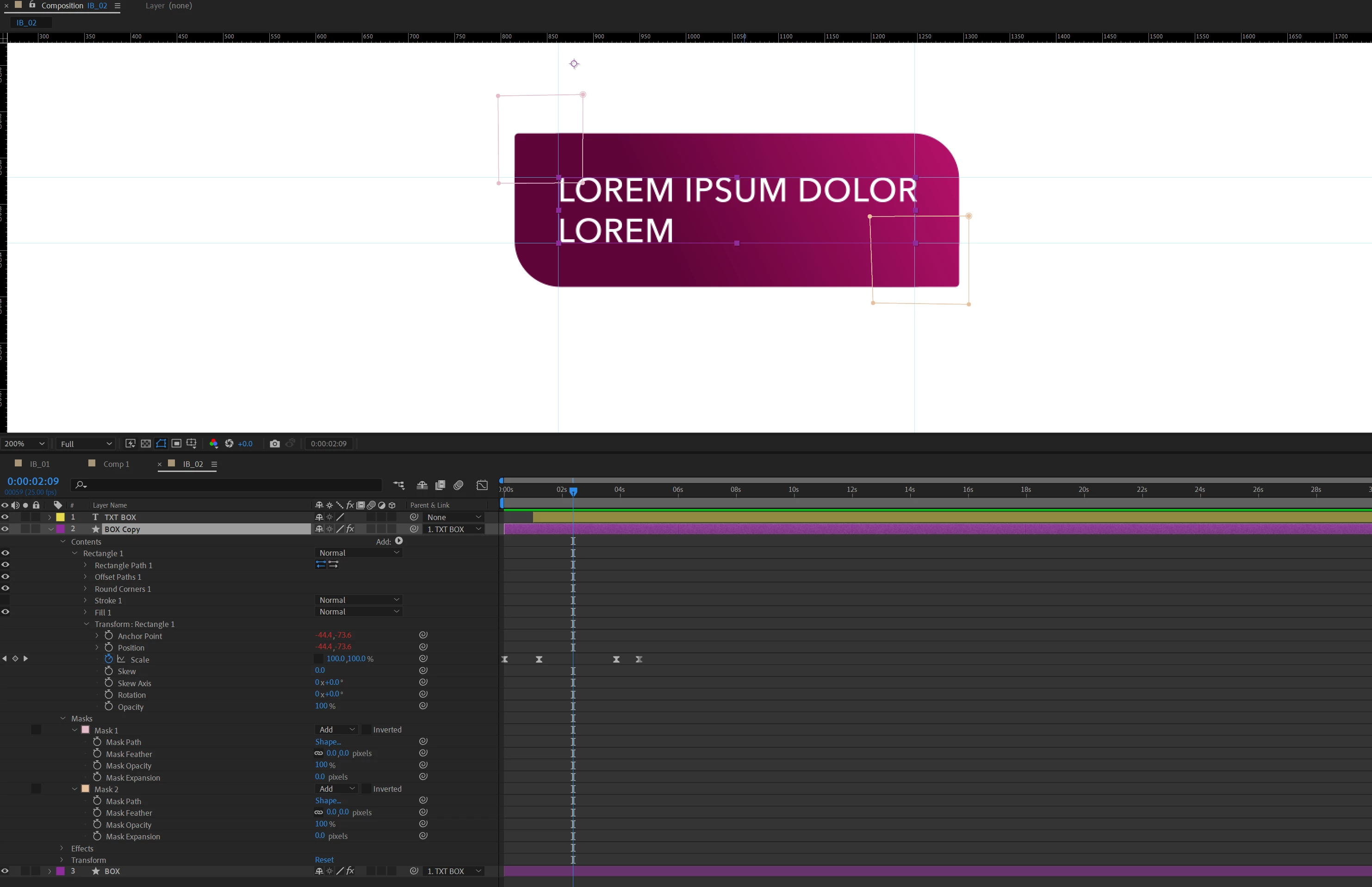Switch to the IB_01 timeline tab
This screenshot has width=1372, height=887.
click(x=39, y=464)
